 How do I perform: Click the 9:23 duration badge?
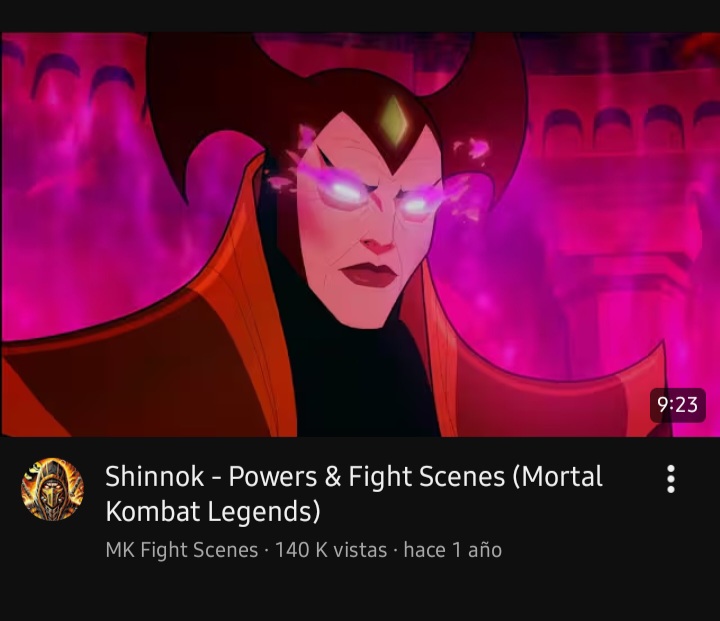(677, 405)
